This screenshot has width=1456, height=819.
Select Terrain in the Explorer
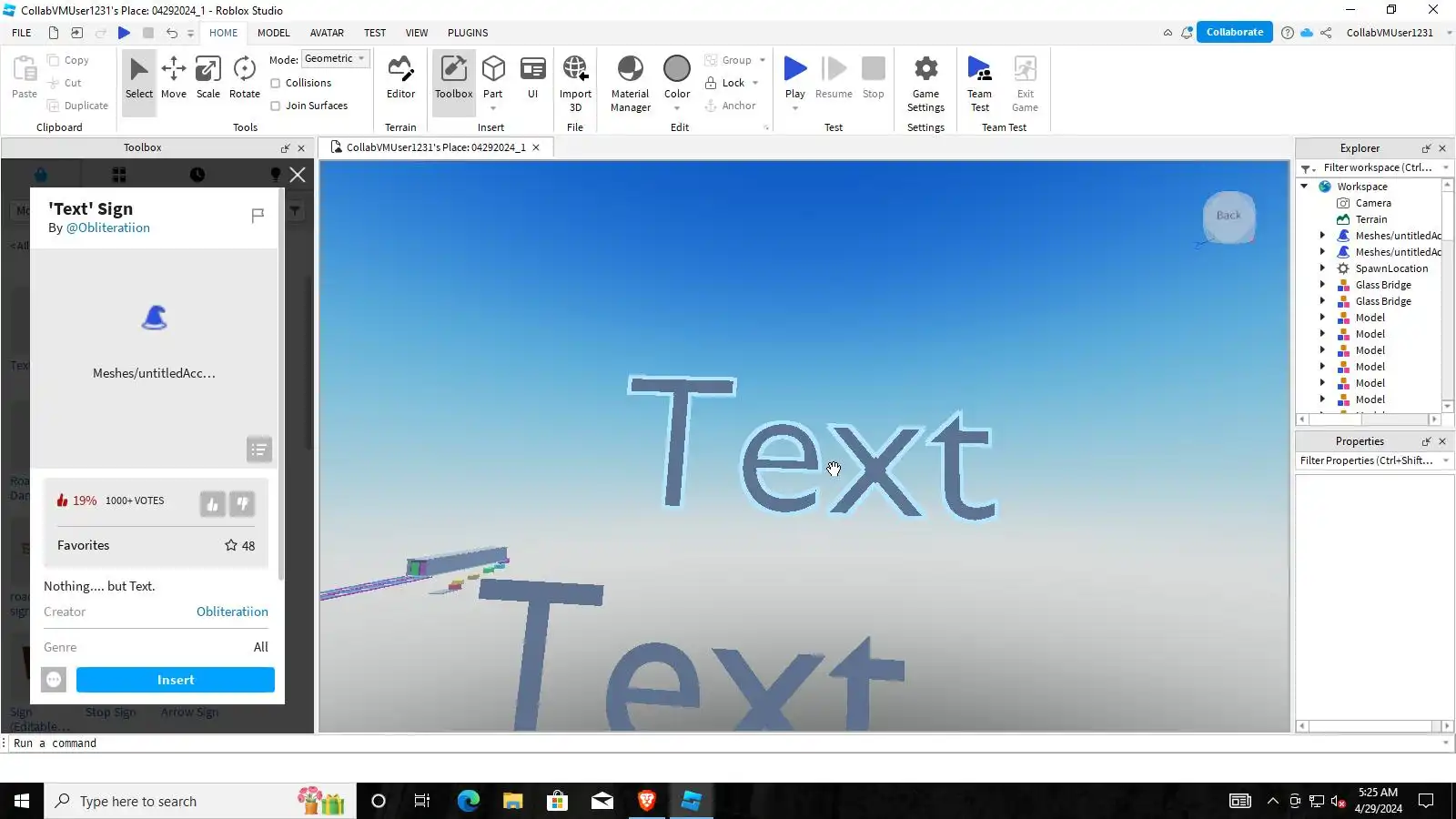1371,219
